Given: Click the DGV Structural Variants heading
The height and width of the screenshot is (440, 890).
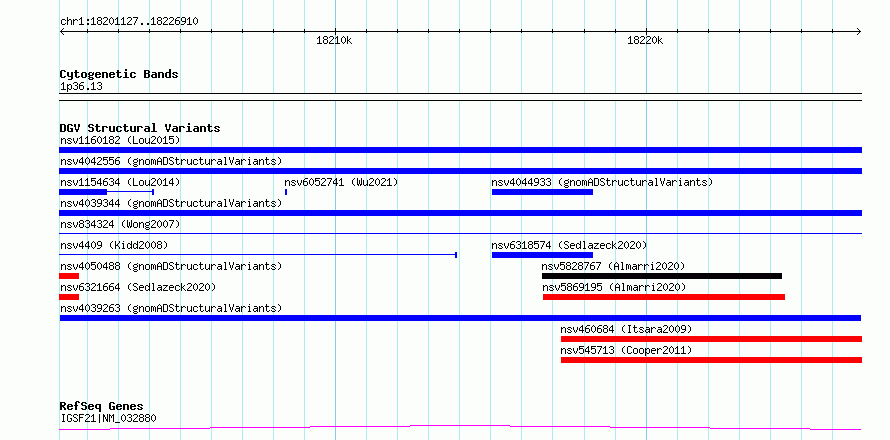Looking at the screenshot, I should tap(140, 128).
